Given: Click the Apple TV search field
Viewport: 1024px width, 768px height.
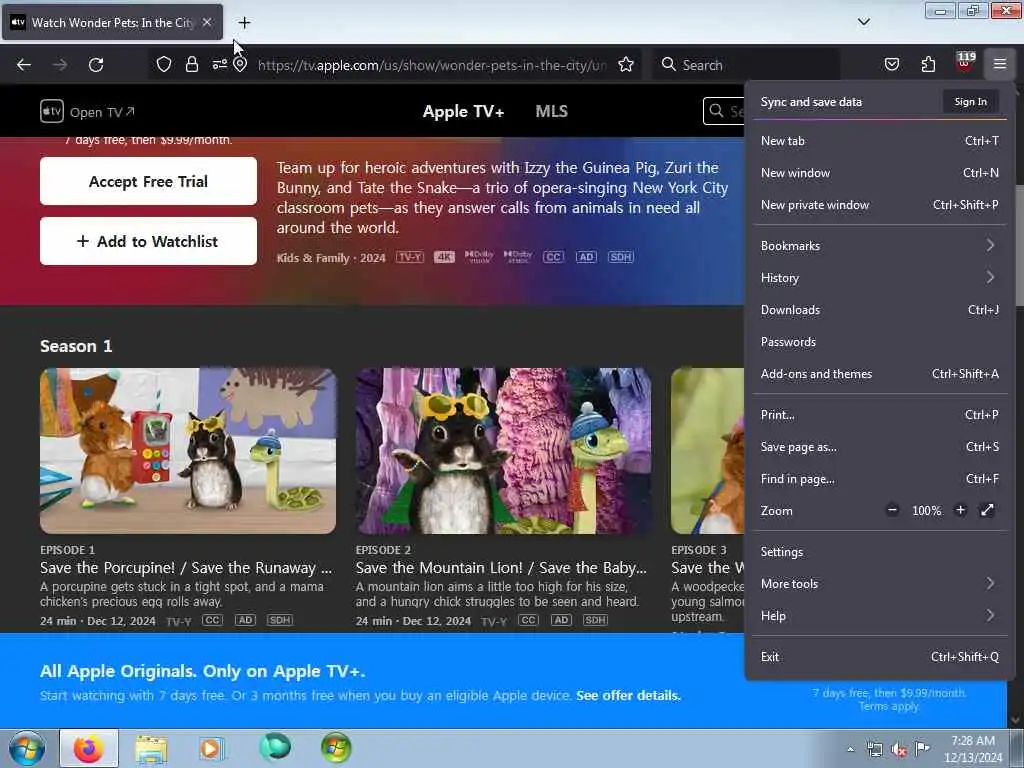Looking at the screenshot, I should point(724,111).
